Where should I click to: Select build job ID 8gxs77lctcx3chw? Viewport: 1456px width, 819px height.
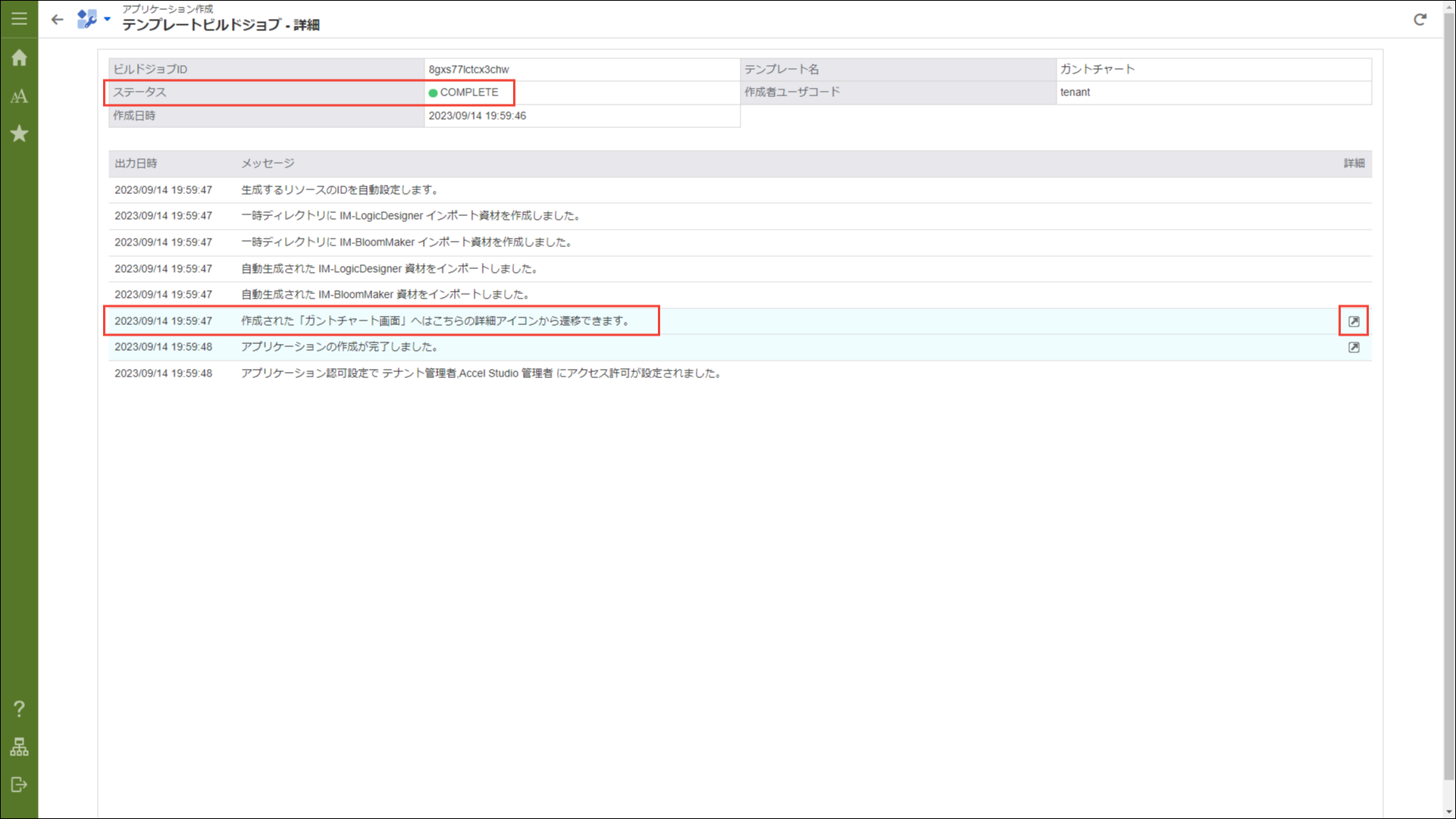[468, 69]
